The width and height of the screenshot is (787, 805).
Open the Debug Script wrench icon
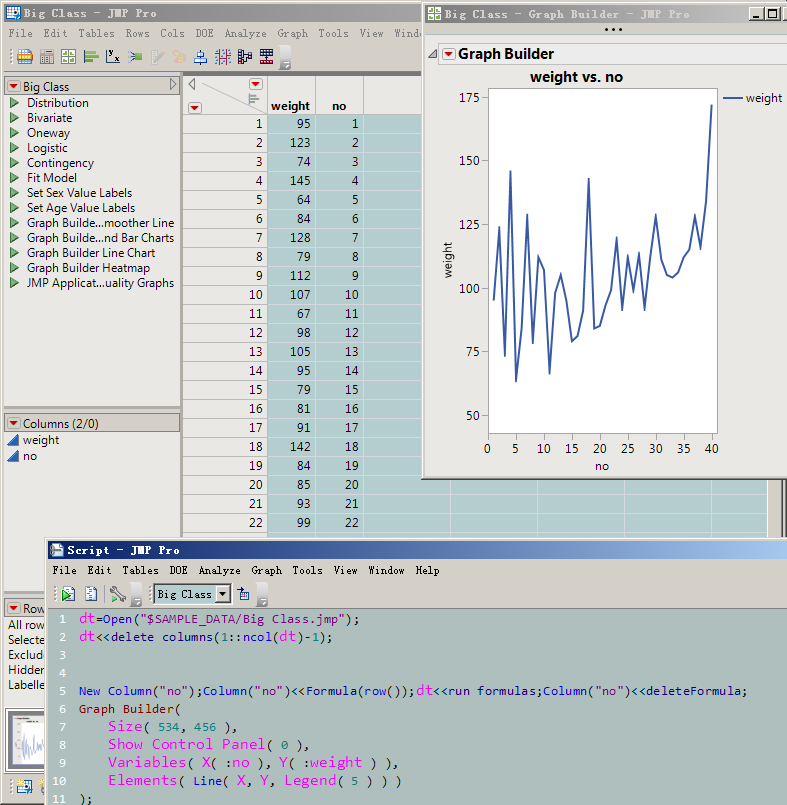[x=118, y=594]
